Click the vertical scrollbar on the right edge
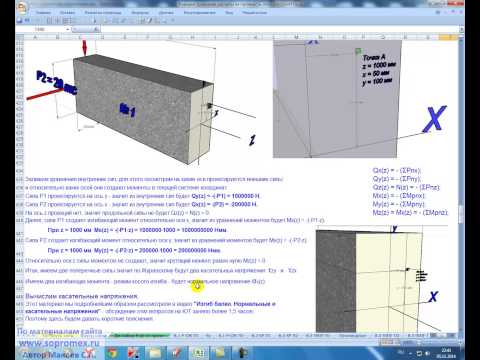Screen dimensions: 480x360 (461, 187)
